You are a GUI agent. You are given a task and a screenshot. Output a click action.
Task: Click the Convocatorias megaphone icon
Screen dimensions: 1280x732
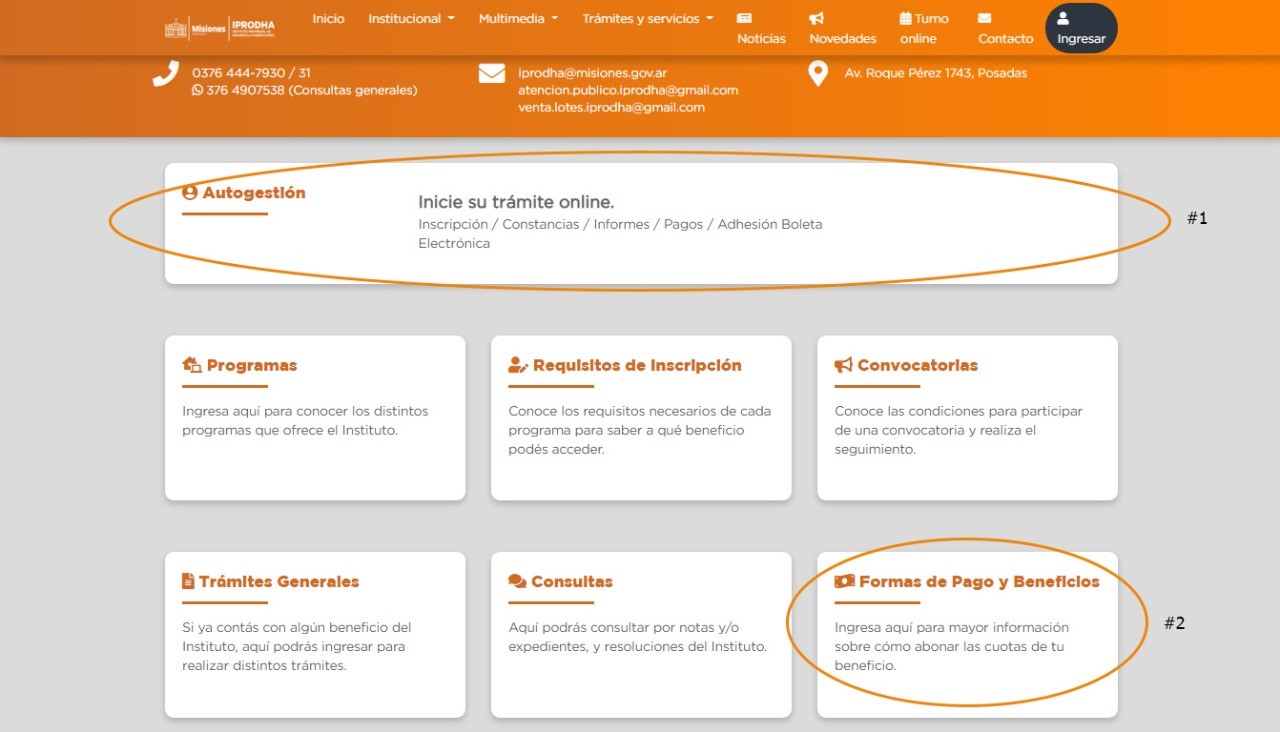tap(844, 365)
